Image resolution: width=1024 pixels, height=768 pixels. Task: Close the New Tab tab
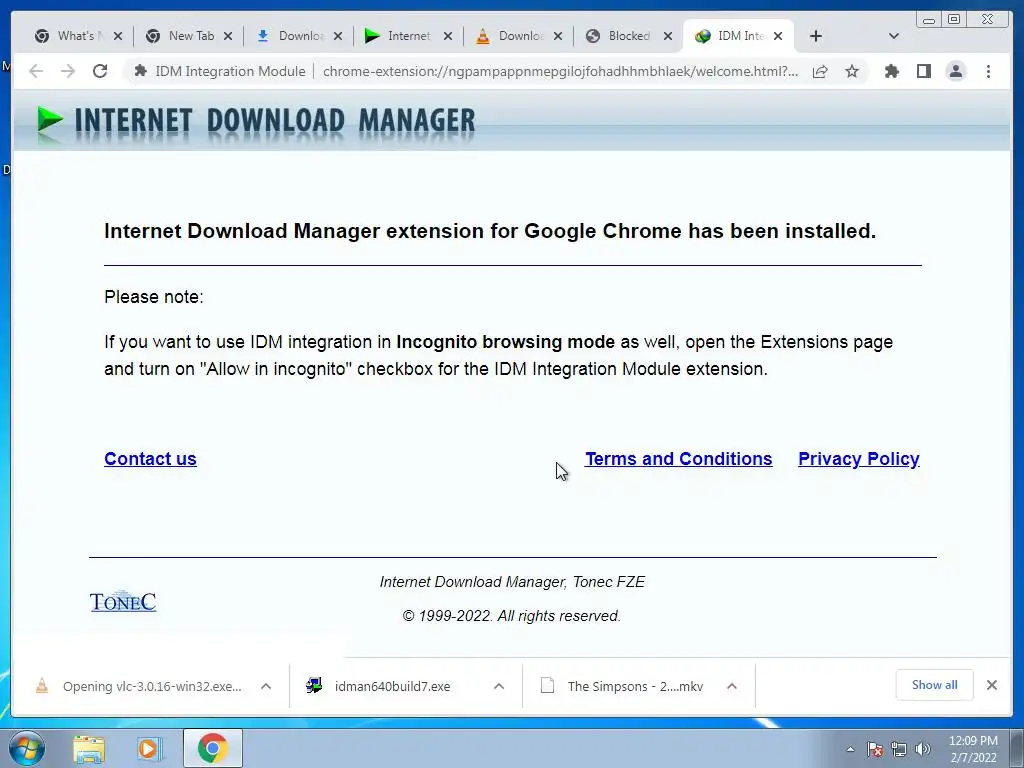click(228, 37)
